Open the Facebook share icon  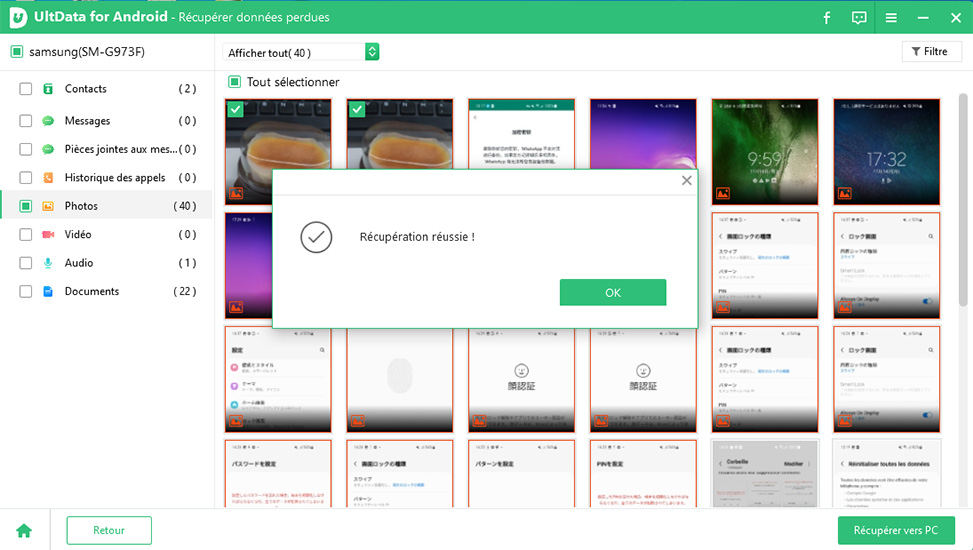point(827,17)
